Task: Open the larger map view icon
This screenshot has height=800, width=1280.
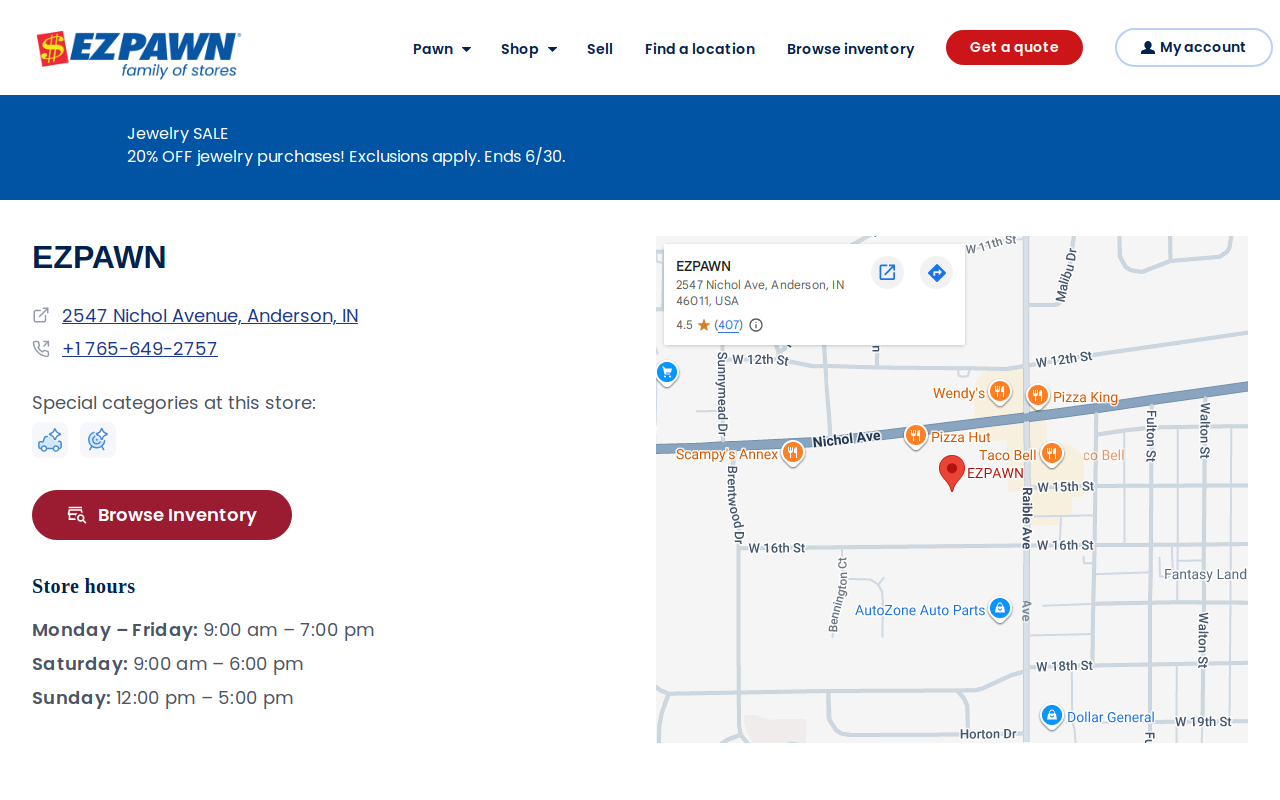Action: coord(887,272)
